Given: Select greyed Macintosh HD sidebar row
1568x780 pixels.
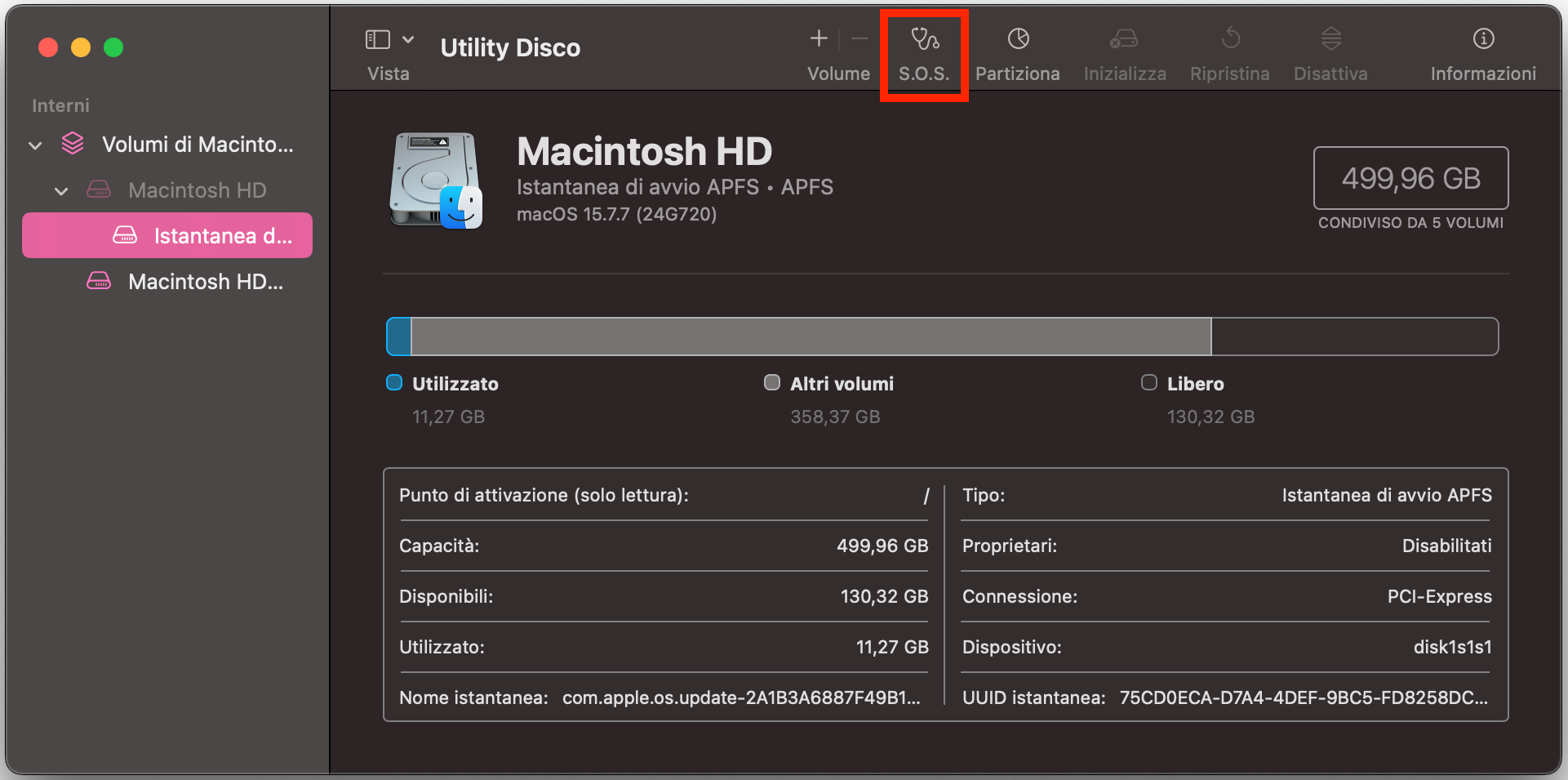Looking at the screenshot, I should pyautogui.click(x=167, y=190).
